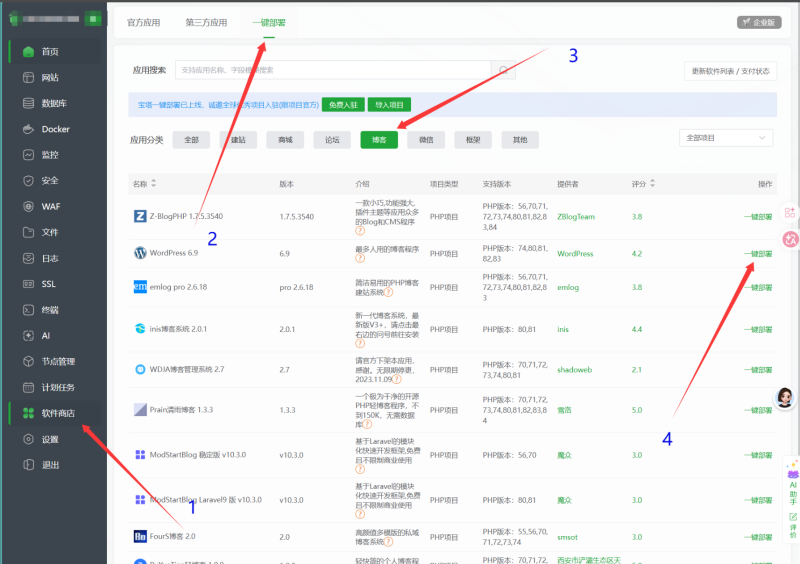Screen dimensions: 800x564
Task: Click the 导入项目 green button
Action: (x=389, y=105)
